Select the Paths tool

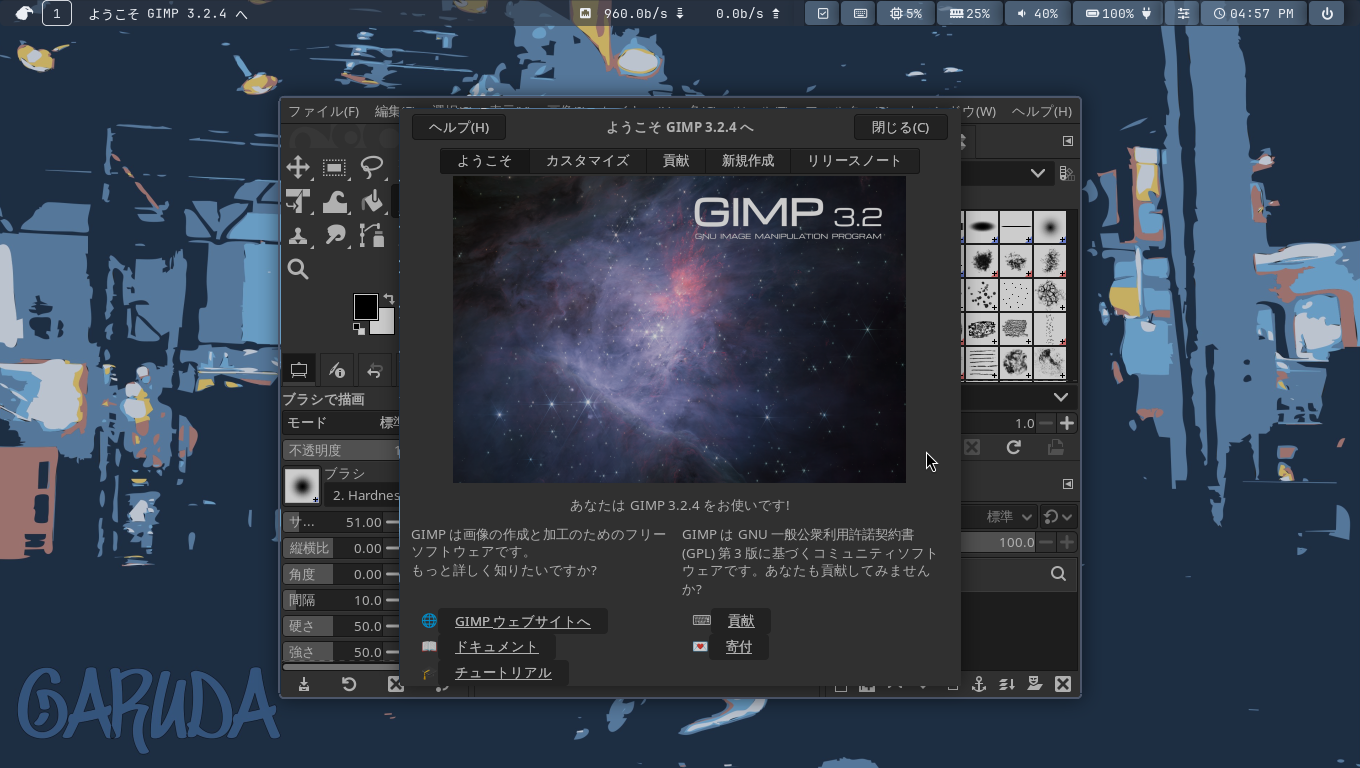tap(372, 236)
